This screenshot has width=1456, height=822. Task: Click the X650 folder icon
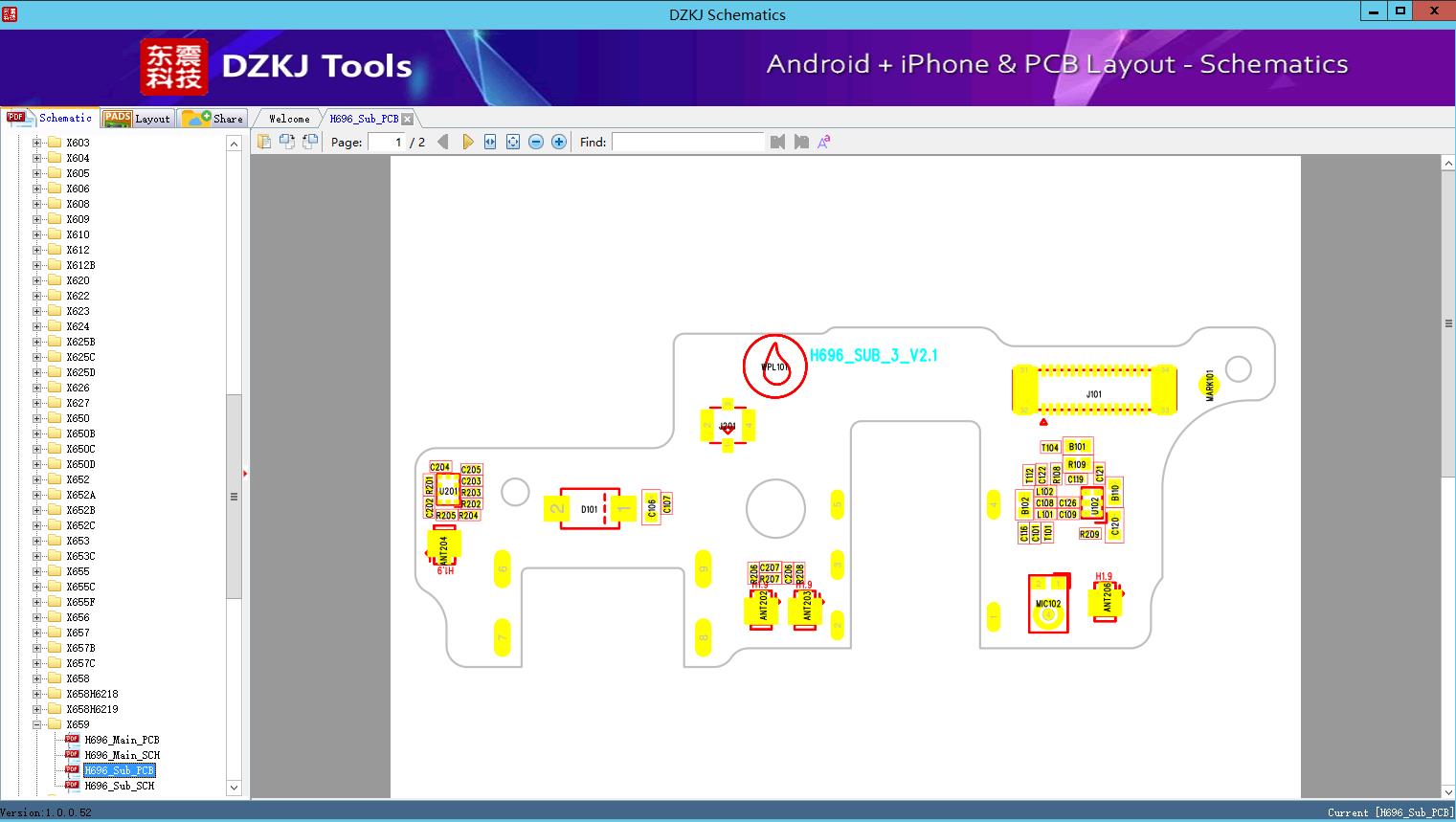click(55, 418)
